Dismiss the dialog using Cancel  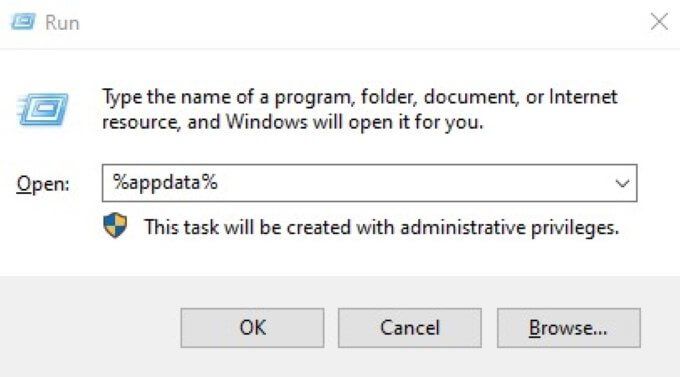410,328
